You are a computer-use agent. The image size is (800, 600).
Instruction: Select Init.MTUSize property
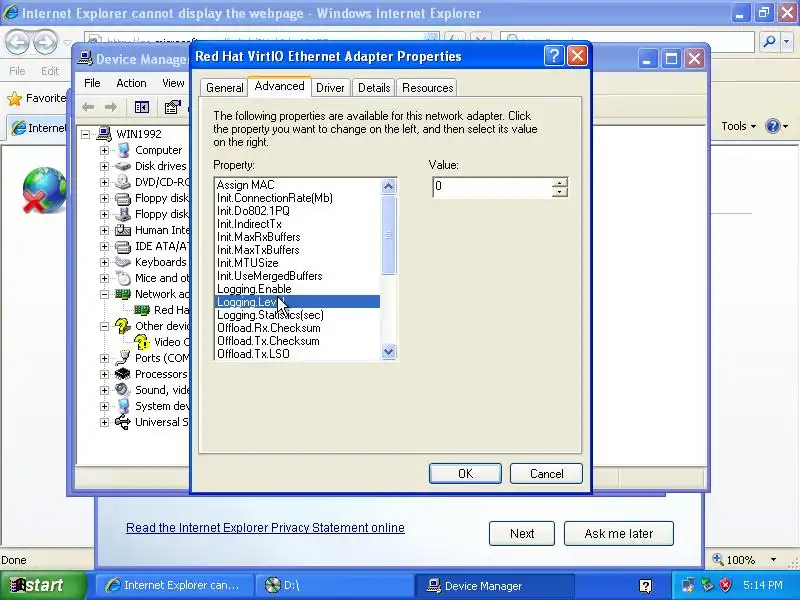pyautogui.click(x=247, y=263)
